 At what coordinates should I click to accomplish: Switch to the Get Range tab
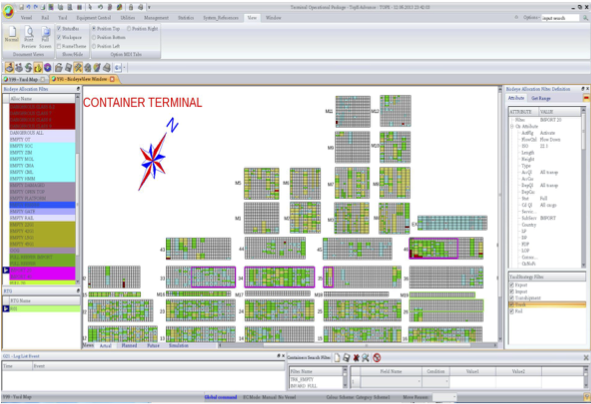(540, 98)
